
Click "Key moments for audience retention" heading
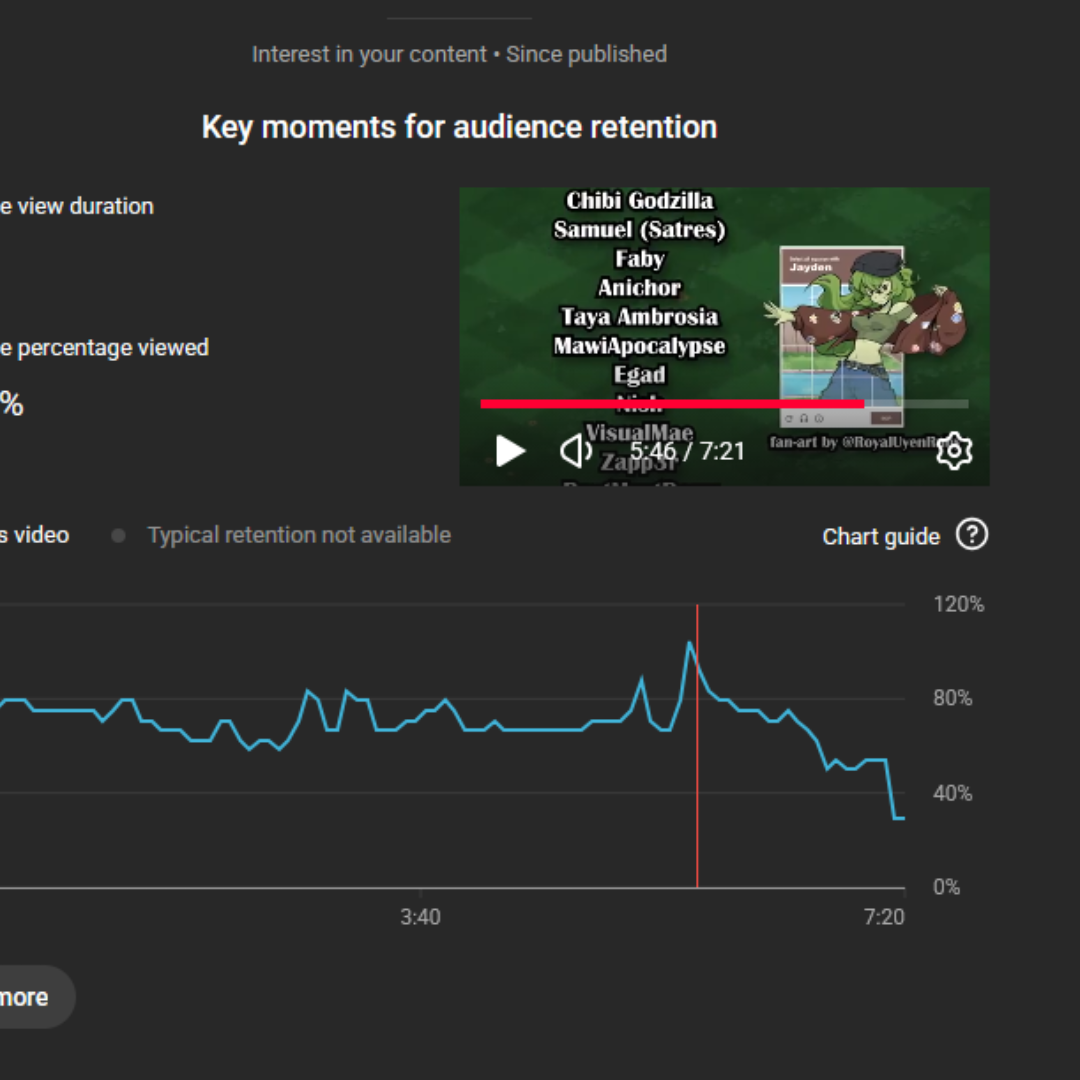pyautogui.click(x=459, y=127)
